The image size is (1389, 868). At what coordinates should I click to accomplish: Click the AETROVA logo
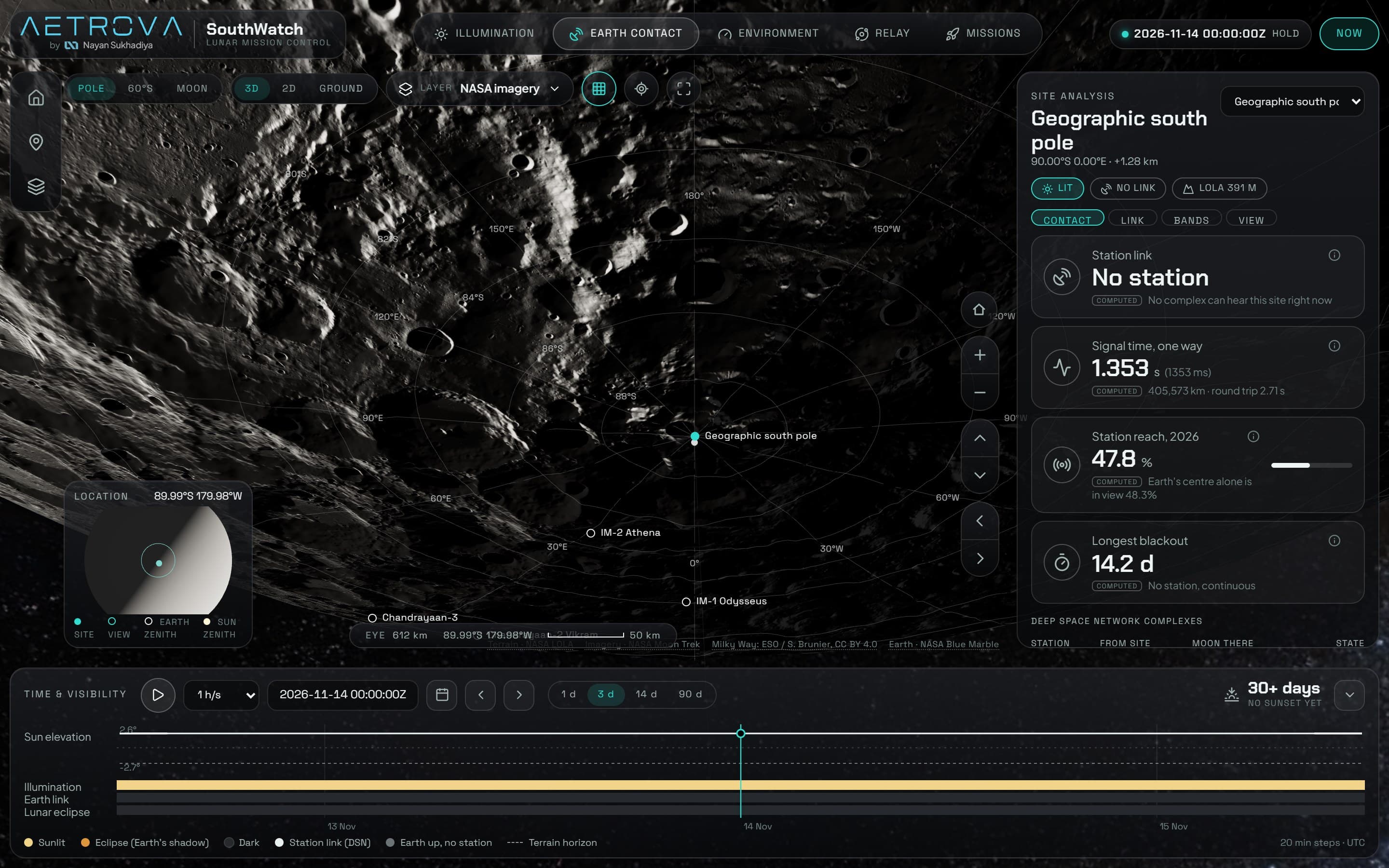coord(102,27)
